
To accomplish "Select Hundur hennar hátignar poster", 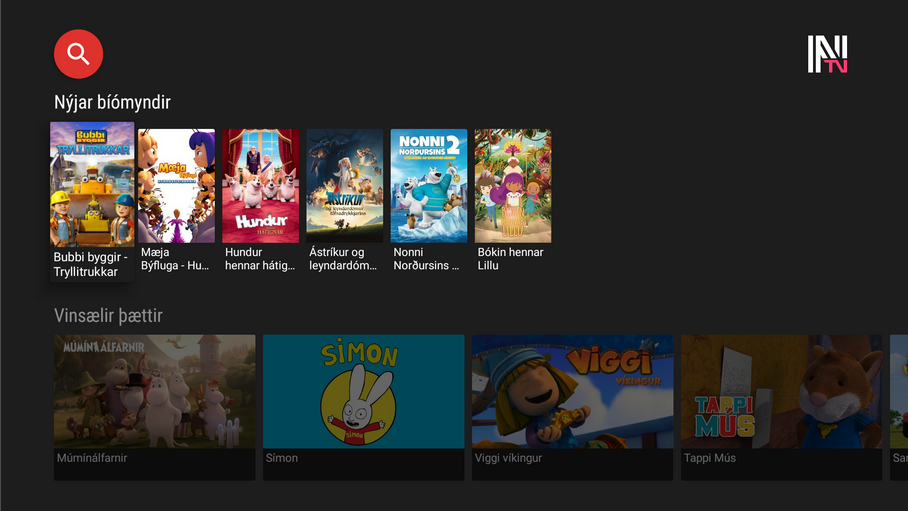I will [261, 185].
